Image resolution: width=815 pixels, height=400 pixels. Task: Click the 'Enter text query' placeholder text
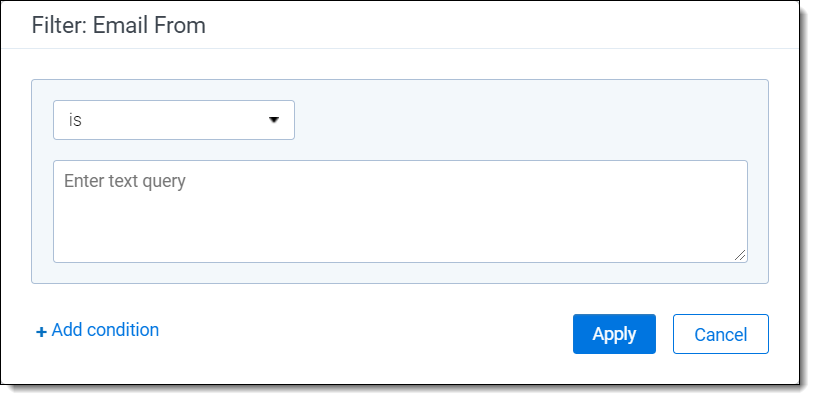125,182
